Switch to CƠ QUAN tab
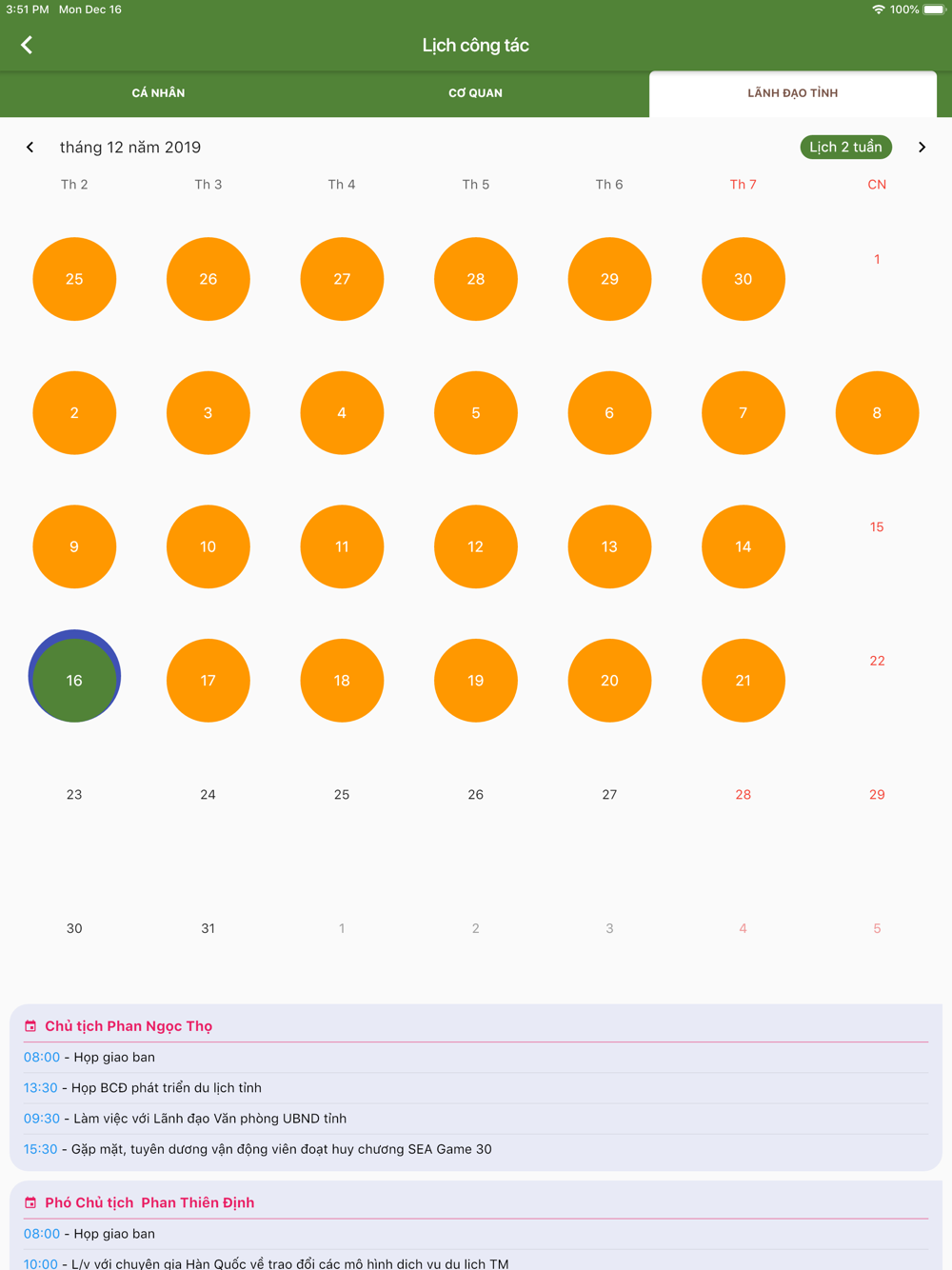The height and width of the screenshot is (1270, 952). pyautogui.click(x=475, y=93)
